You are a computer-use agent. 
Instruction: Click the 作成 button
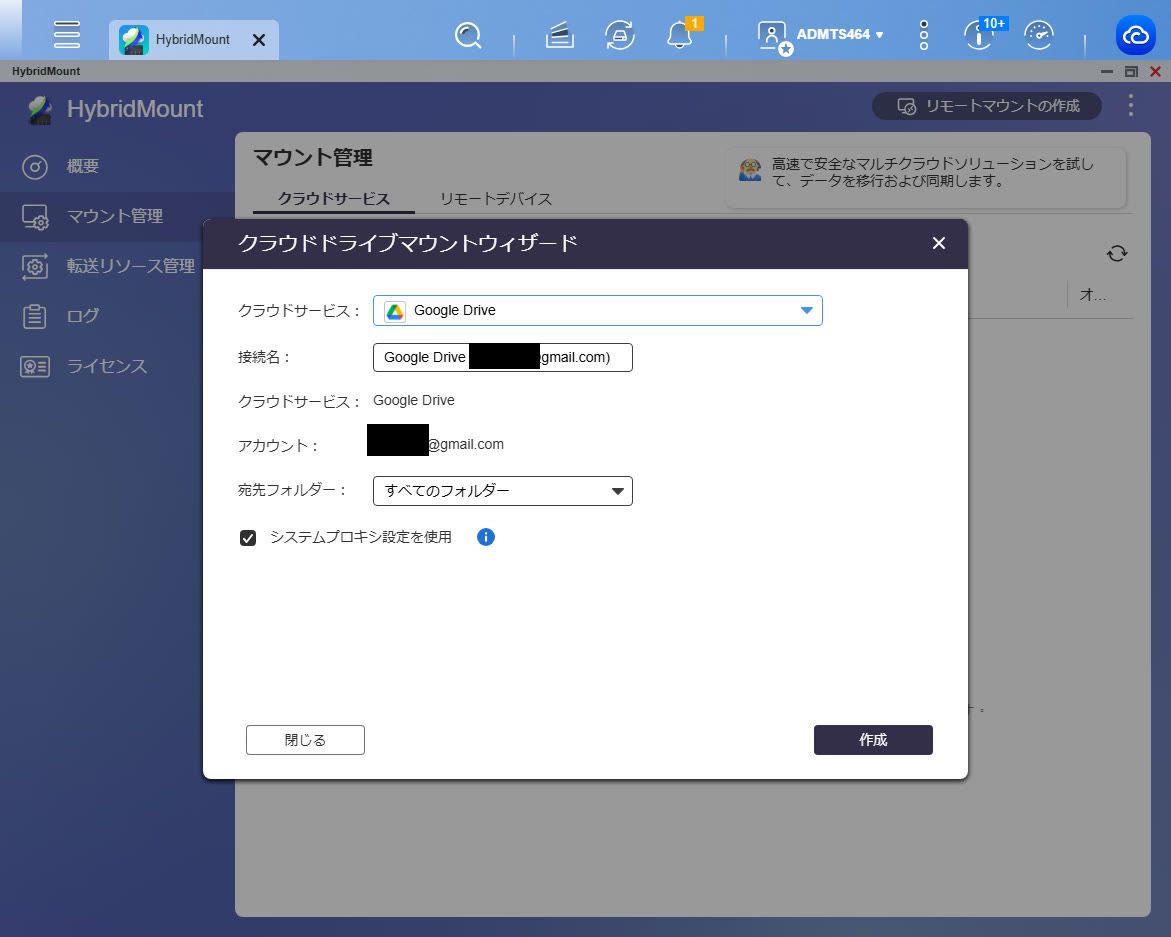tap(873, 740)
